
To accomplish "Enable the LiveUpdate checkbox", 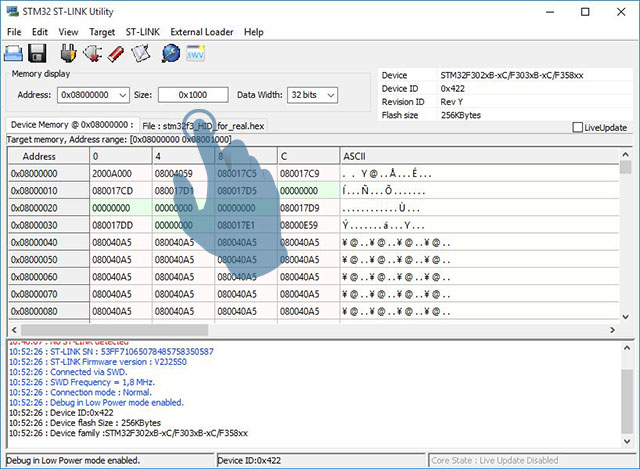I will 578,127.
